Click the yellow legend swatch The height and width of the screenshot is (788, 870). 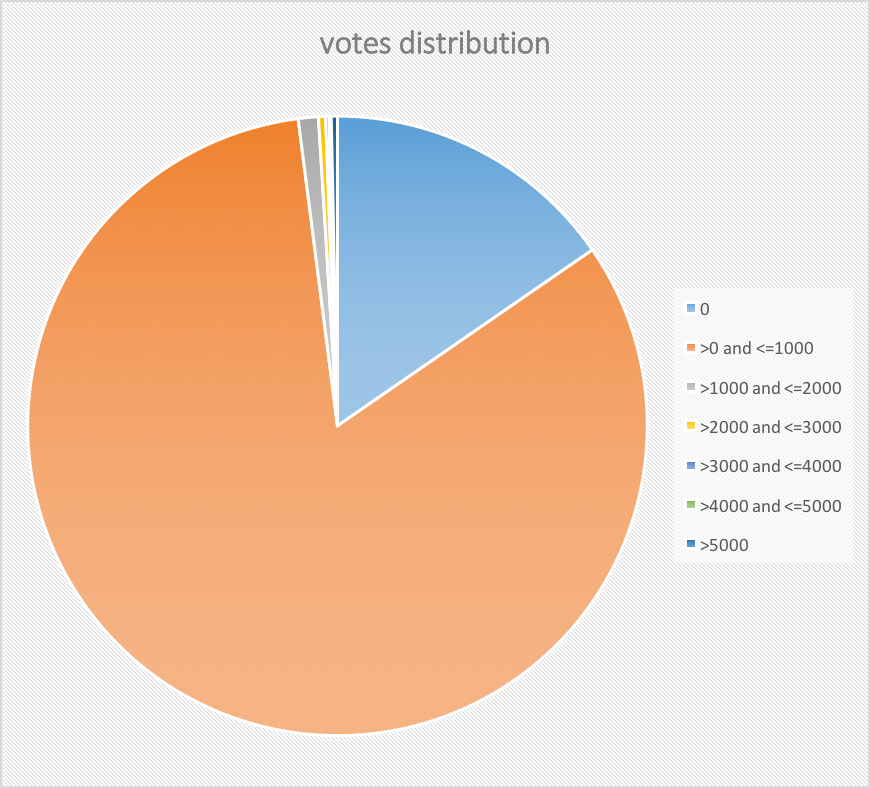[x=691, y=427]
